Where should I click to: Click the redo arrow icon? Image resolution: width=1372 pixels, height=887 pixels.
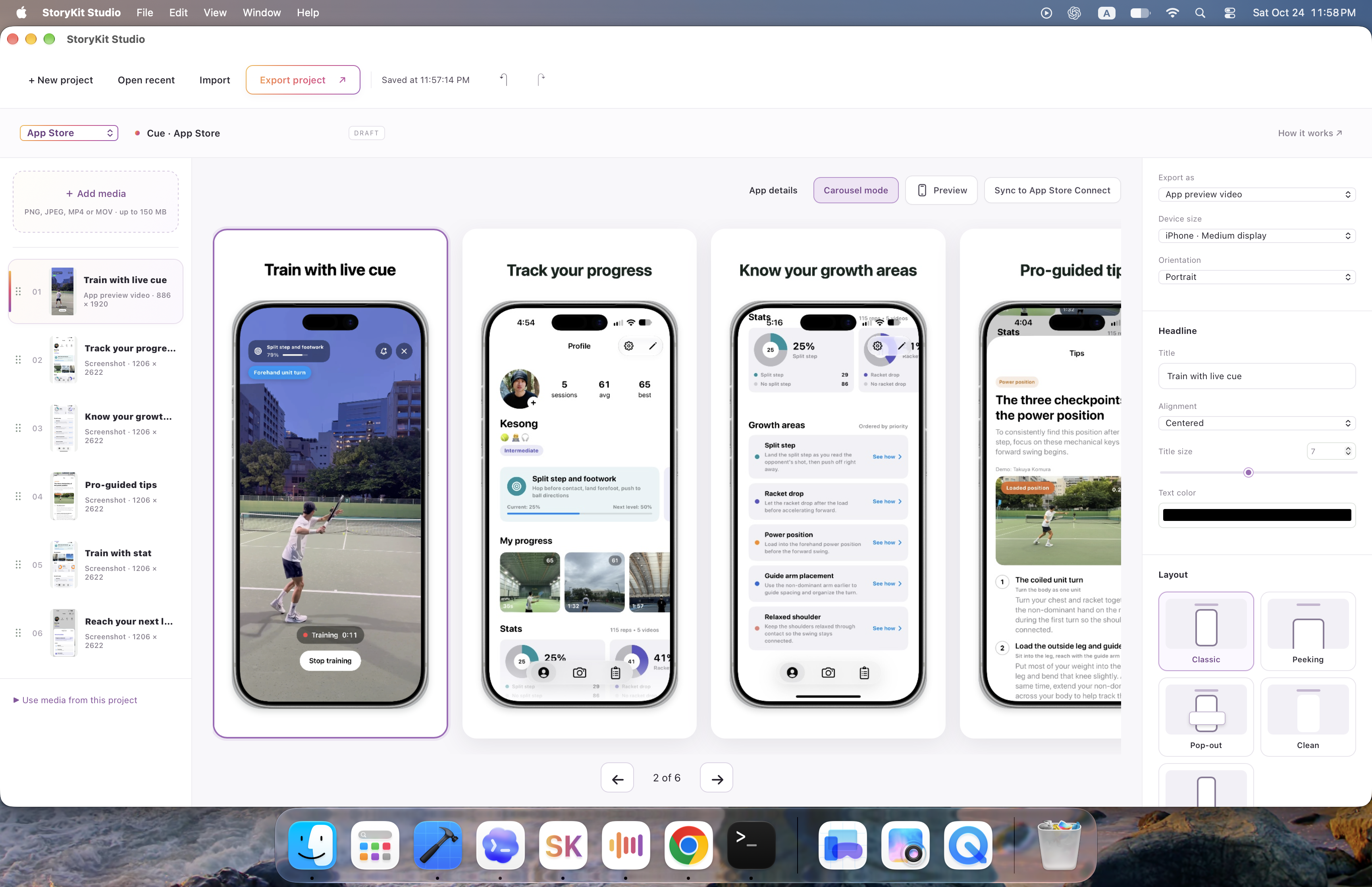click(x=541, y=79)
